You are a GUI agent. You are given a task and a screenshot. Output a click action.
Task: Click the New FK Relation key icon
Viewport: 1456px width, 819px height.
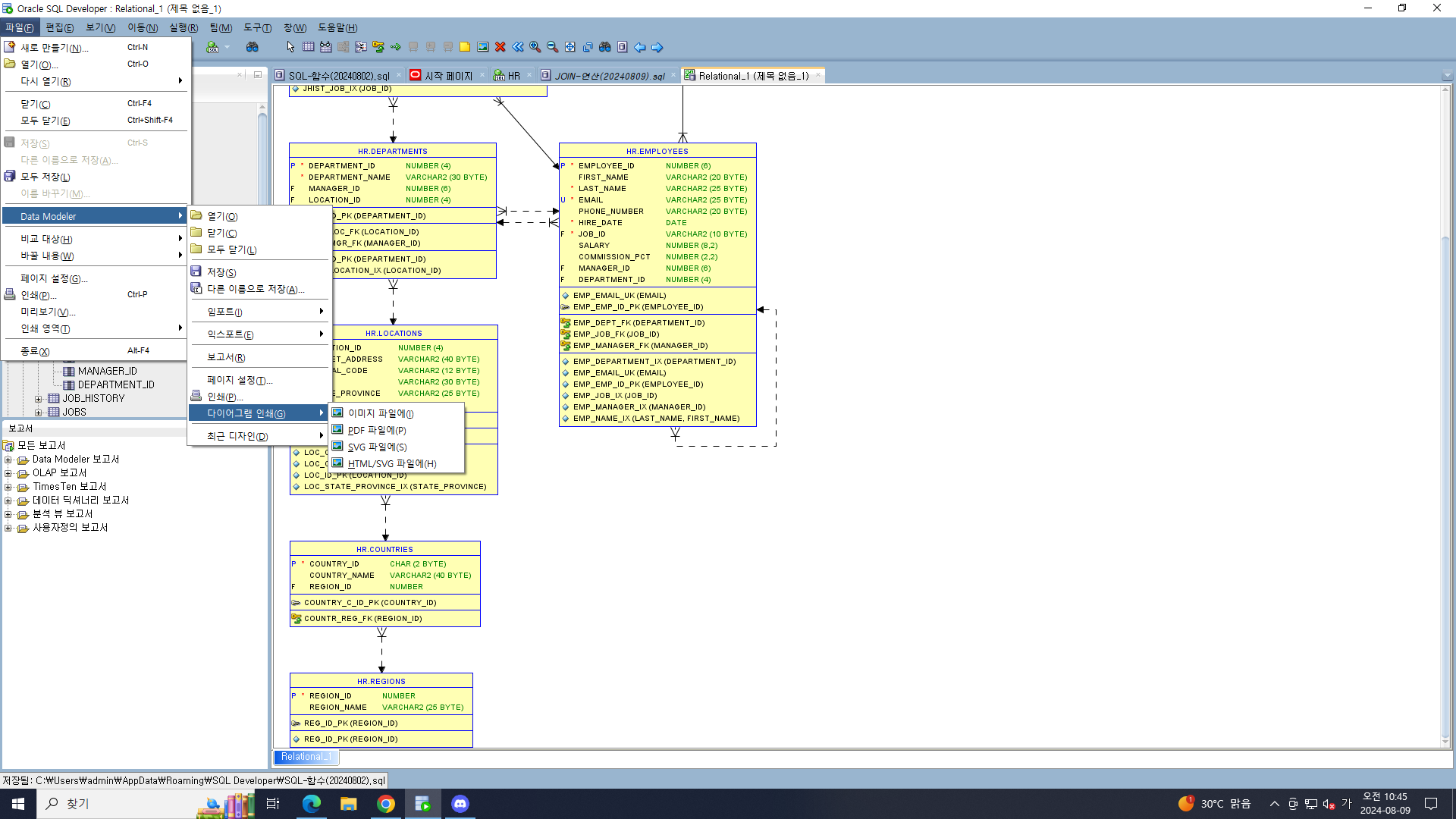pyautogui.click(x=378, y=47)
